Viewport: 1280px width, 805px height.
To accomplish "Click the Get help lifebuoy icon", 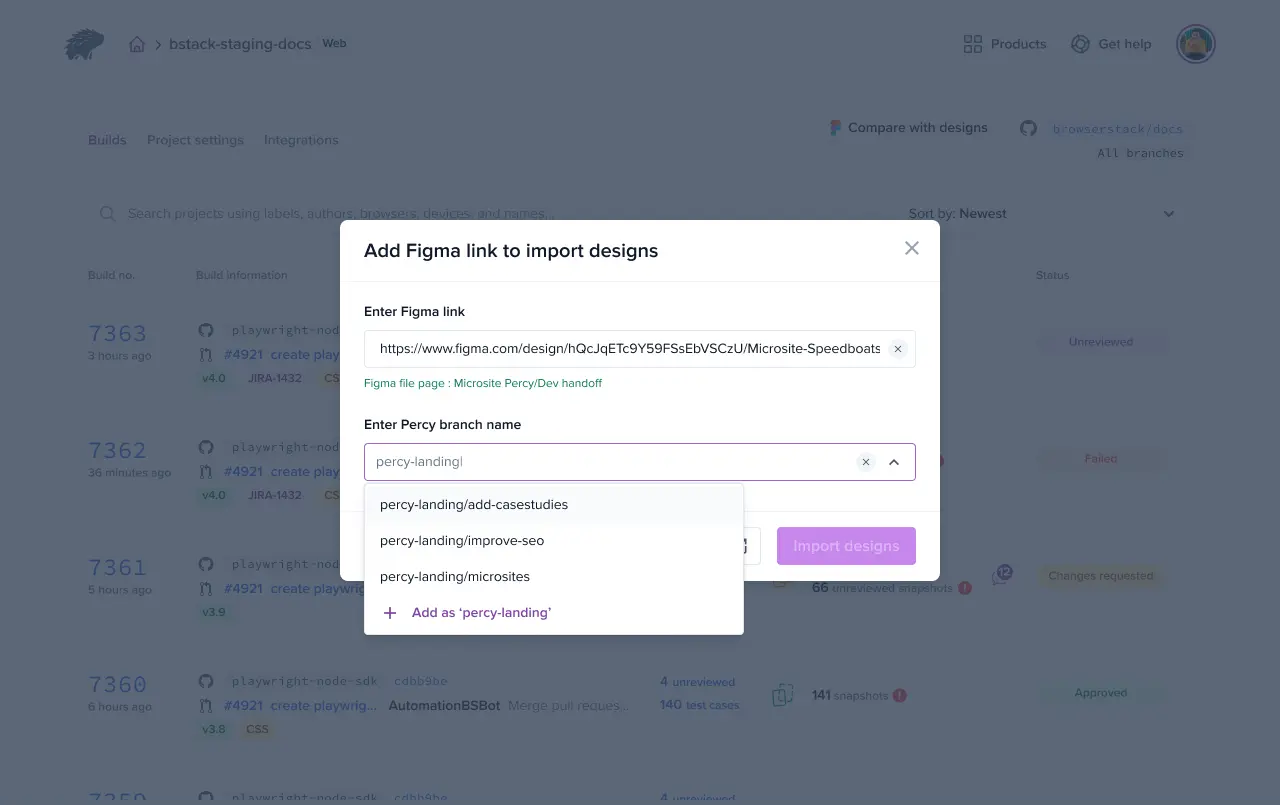I will [x=1080, y=44].
